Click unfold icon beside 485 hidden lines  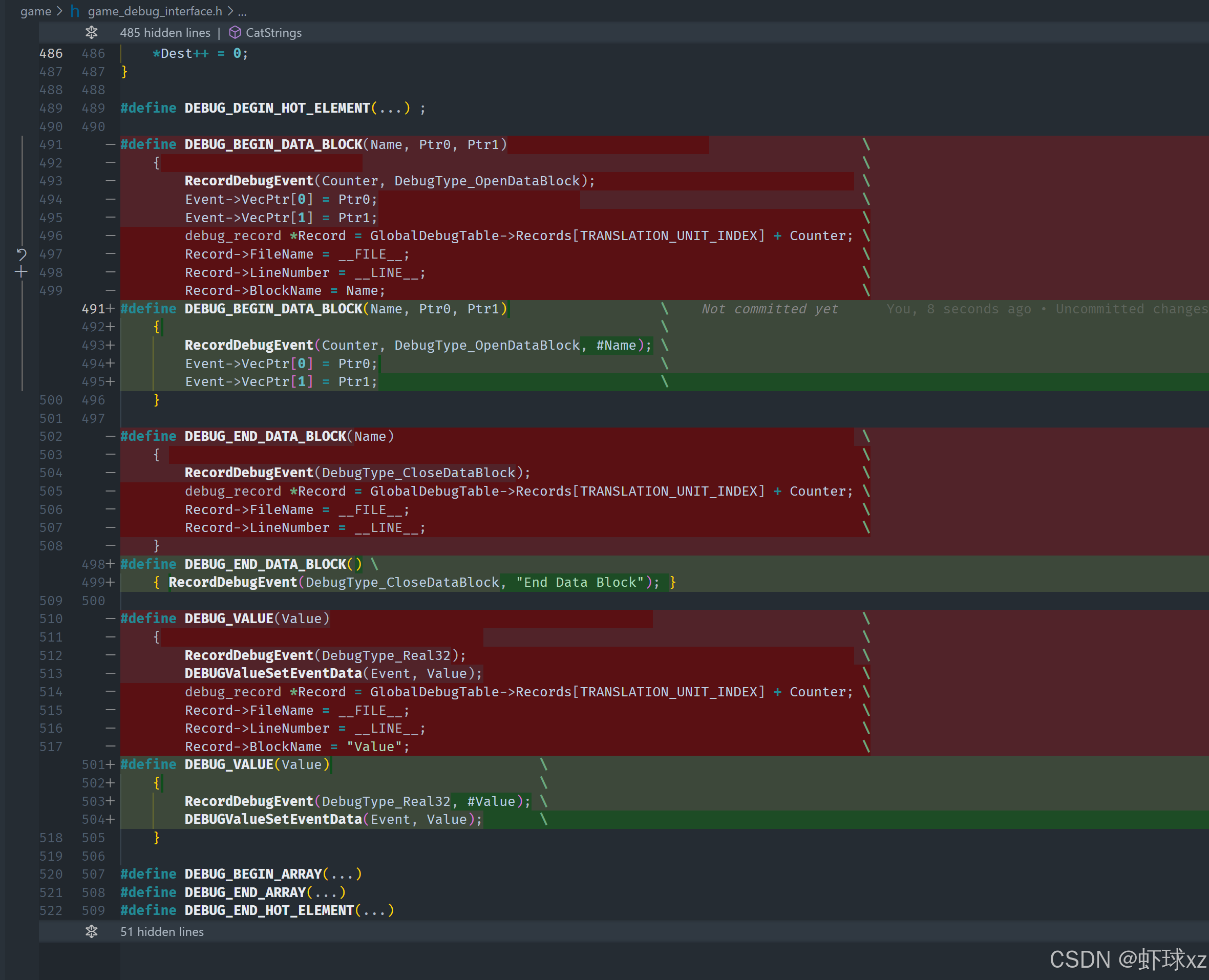click(92, 33)
